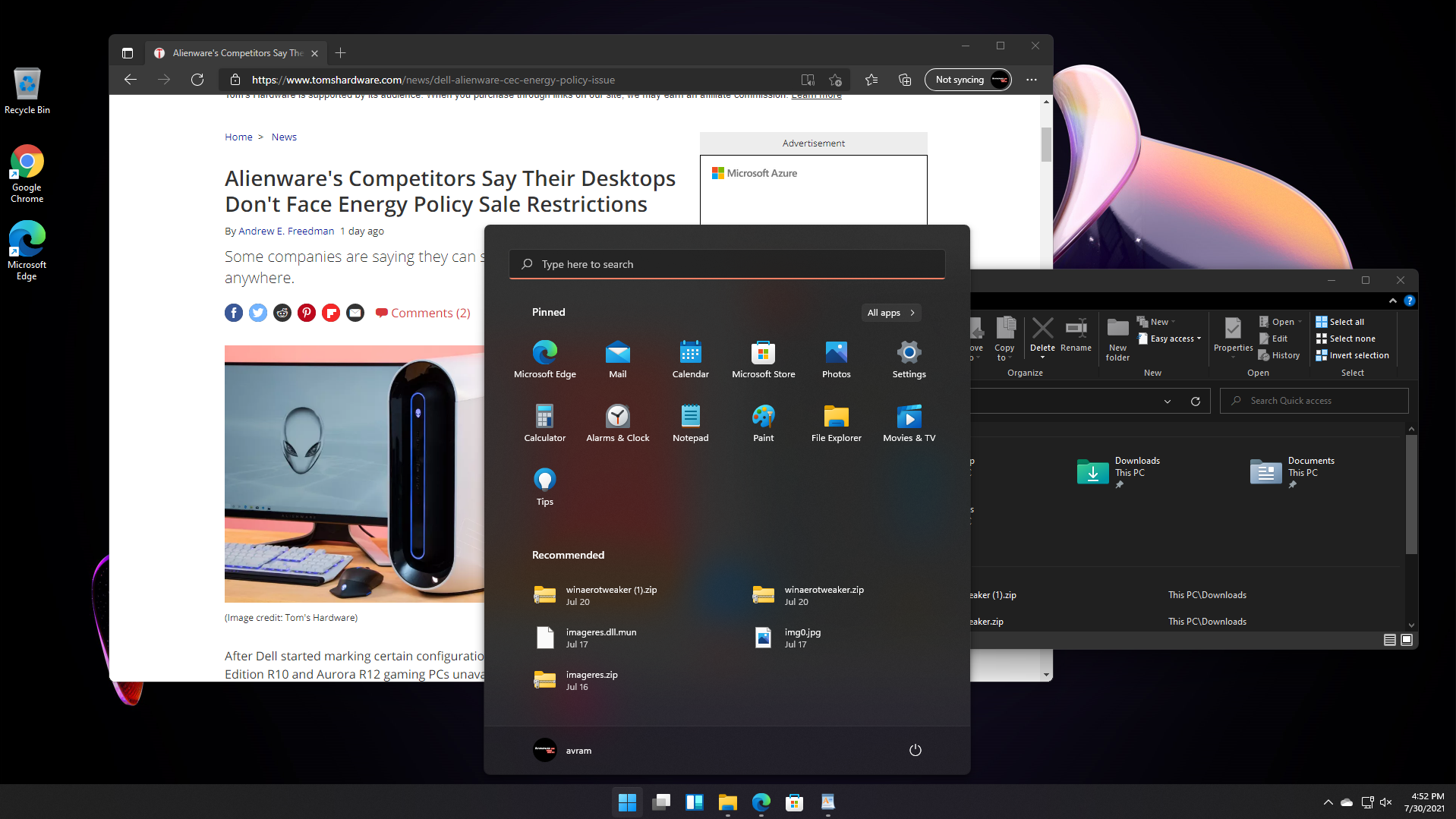Click Not syncing profile button
The image size is (1456, 819).
pyautogui.click(x=968, y=80)
